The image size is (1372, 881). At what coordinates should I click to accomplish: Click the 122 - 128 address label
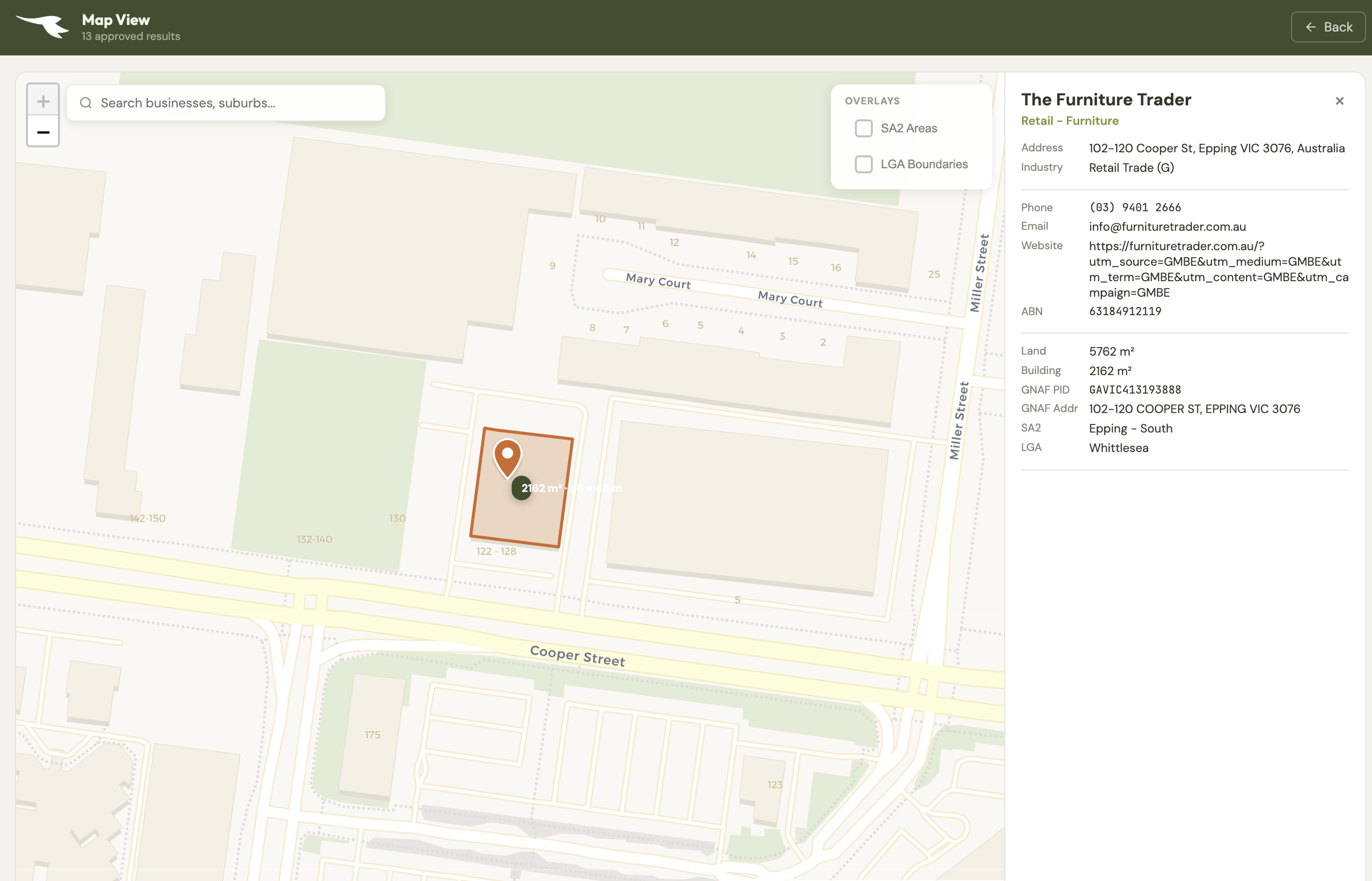tap(496, 551)
